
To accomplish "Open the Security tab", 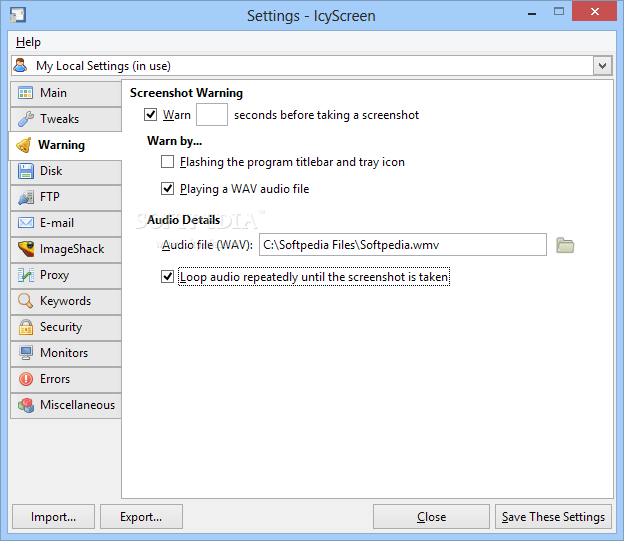I will point(66,327).
